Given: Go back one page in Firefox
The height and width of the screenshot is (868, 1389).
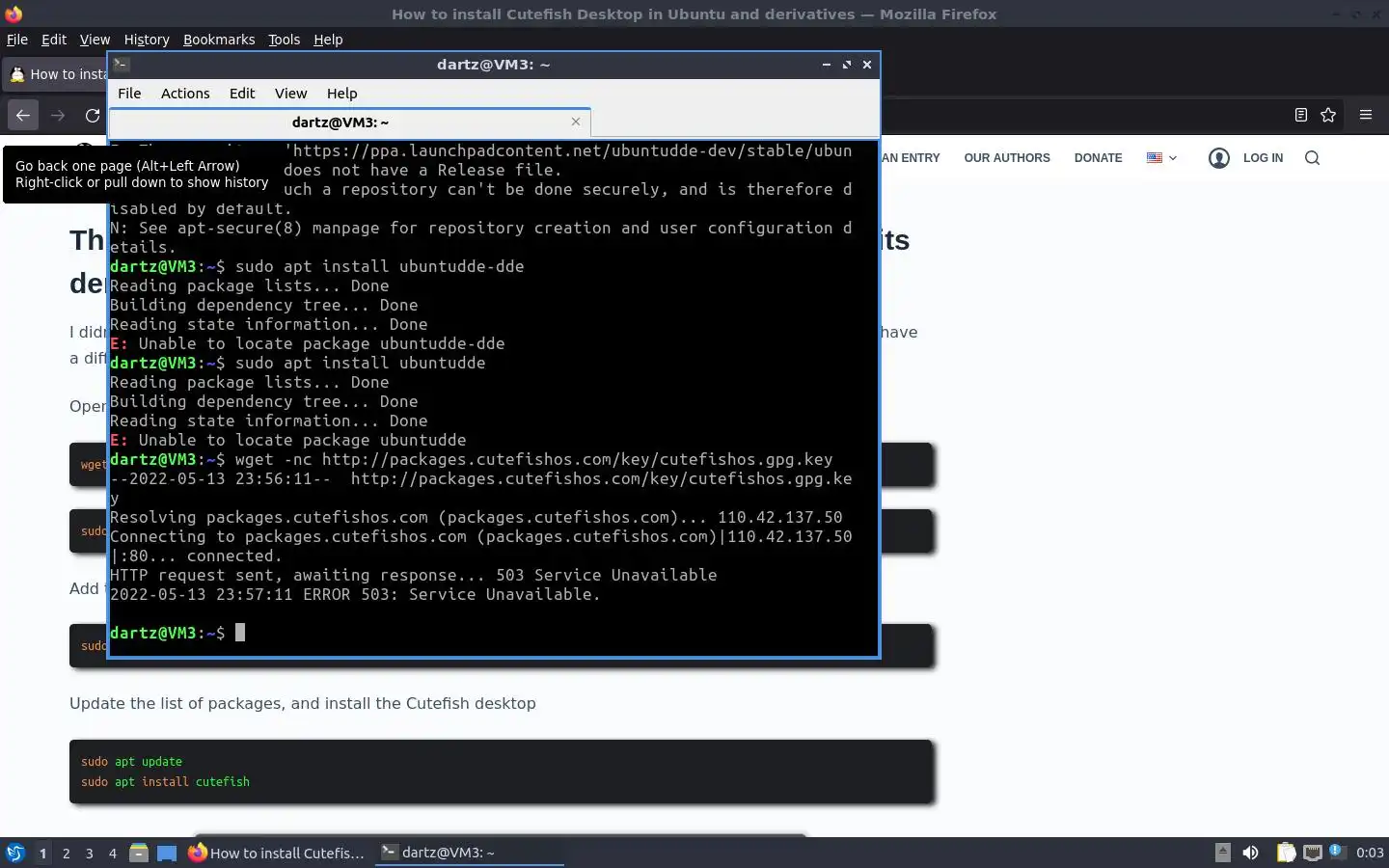Looking at the screenshot, I should (23, 115).
